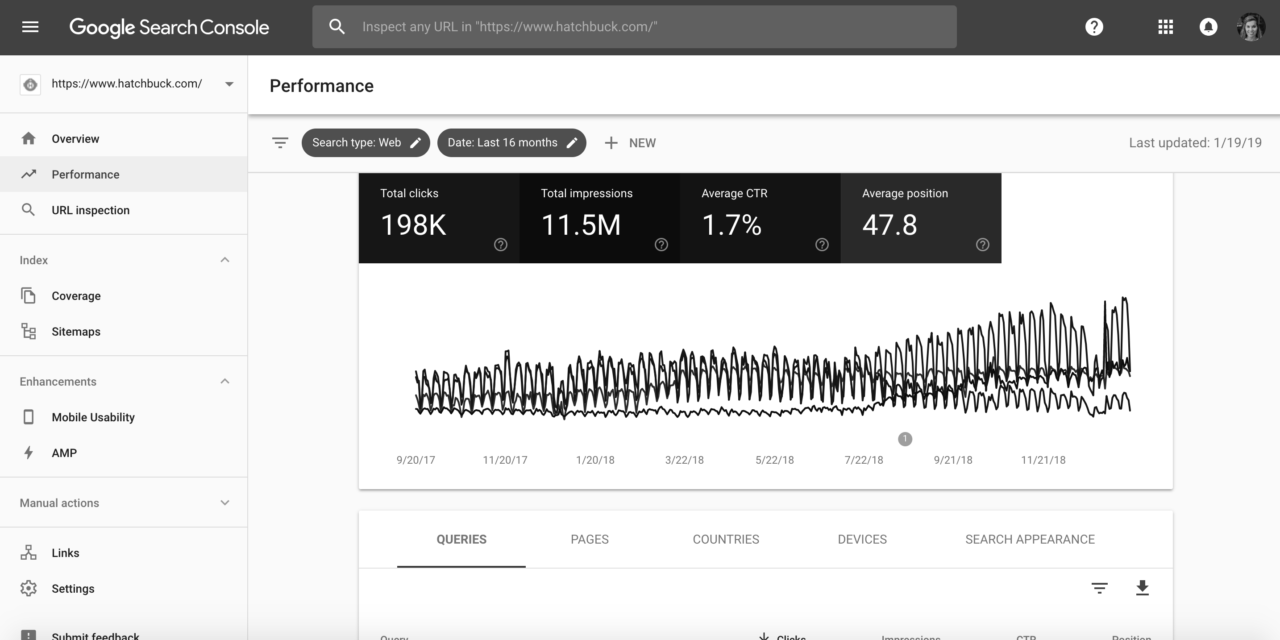Screen dimensions: 1280x640
Task: Click the Links network icon
Action: tap(28, 553)
